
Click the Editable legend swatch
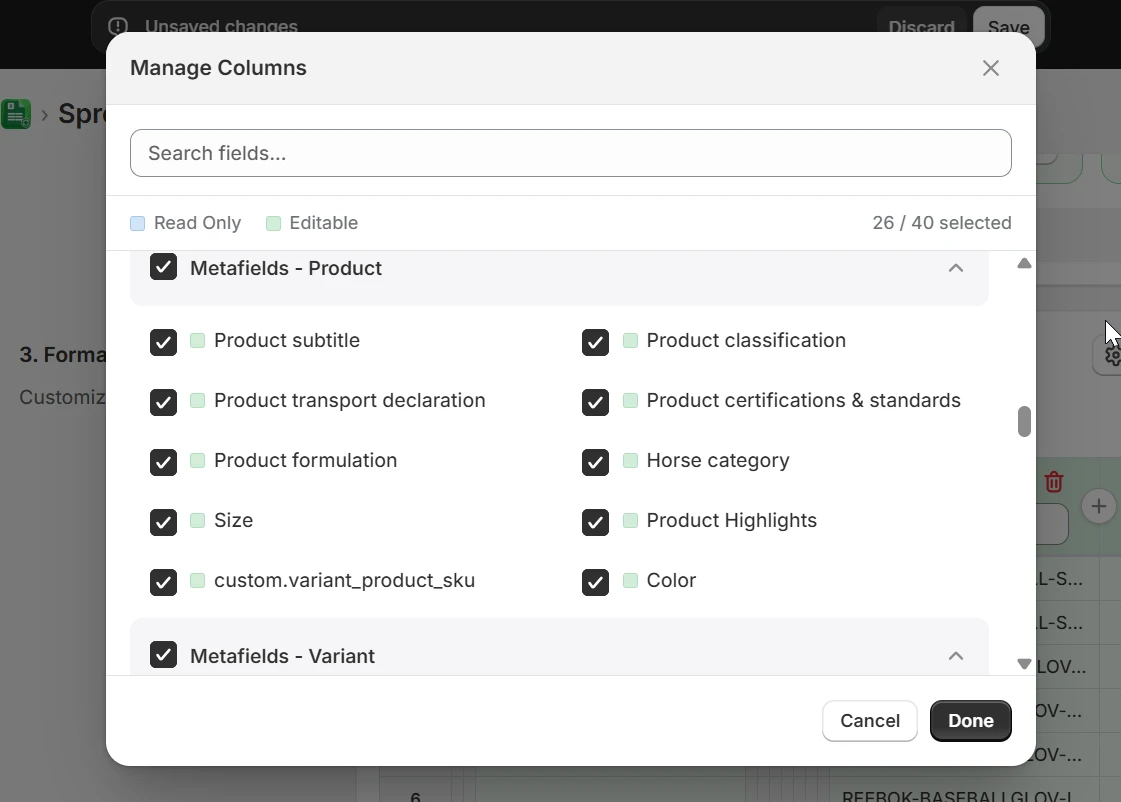pos(273,224)
